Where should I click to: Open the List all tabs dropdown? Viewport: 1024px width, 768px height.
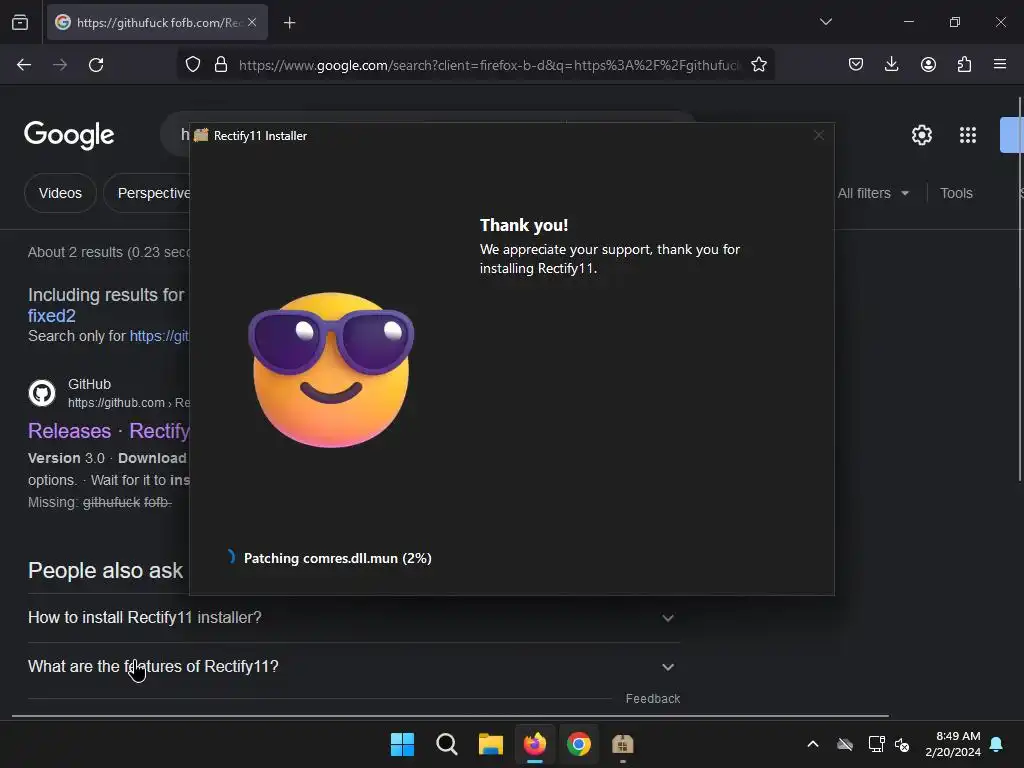825,22
